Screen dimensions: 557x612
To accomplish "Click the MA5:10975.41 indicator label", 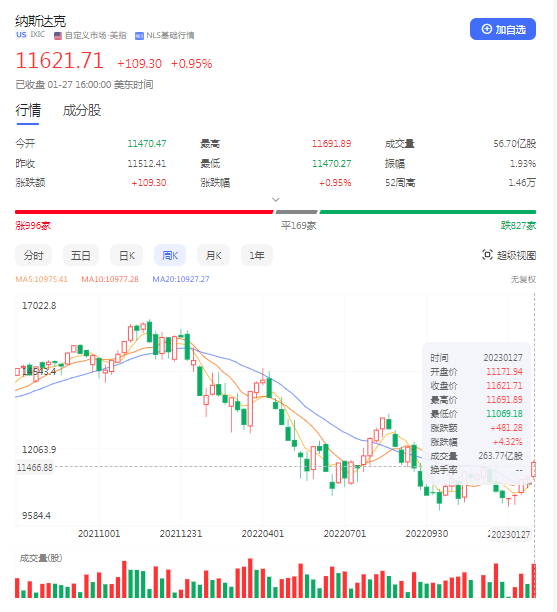I will point(41,279).
